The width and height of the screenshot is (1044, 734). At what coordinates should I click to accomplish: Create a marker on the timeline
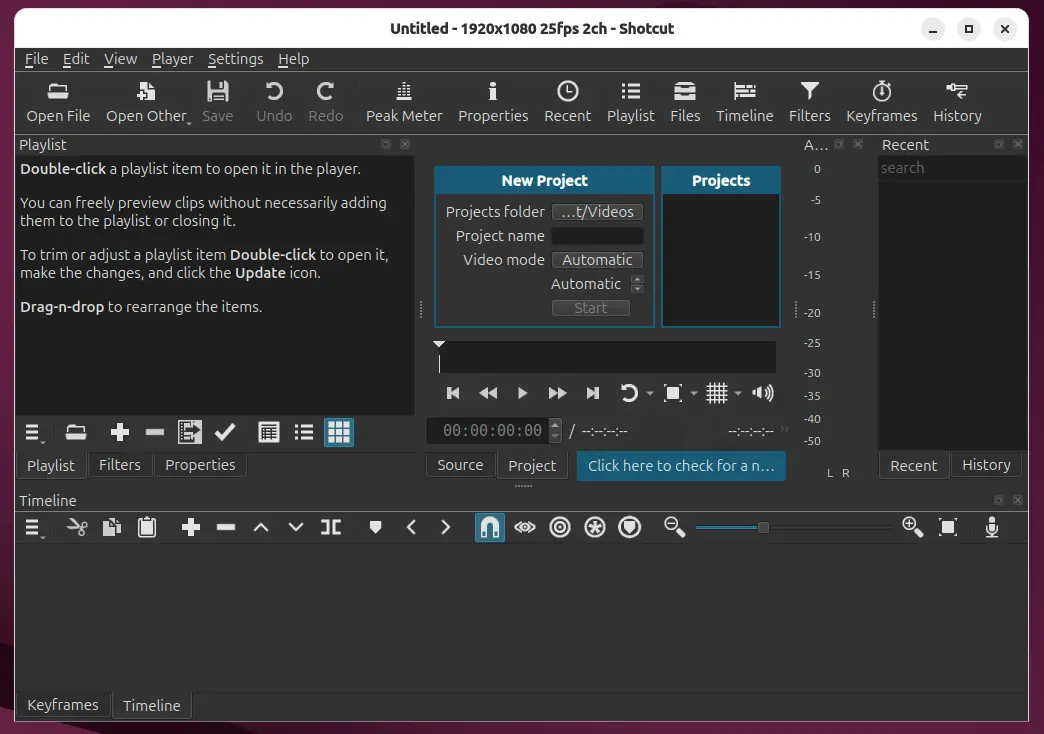(x=375, y=527)
